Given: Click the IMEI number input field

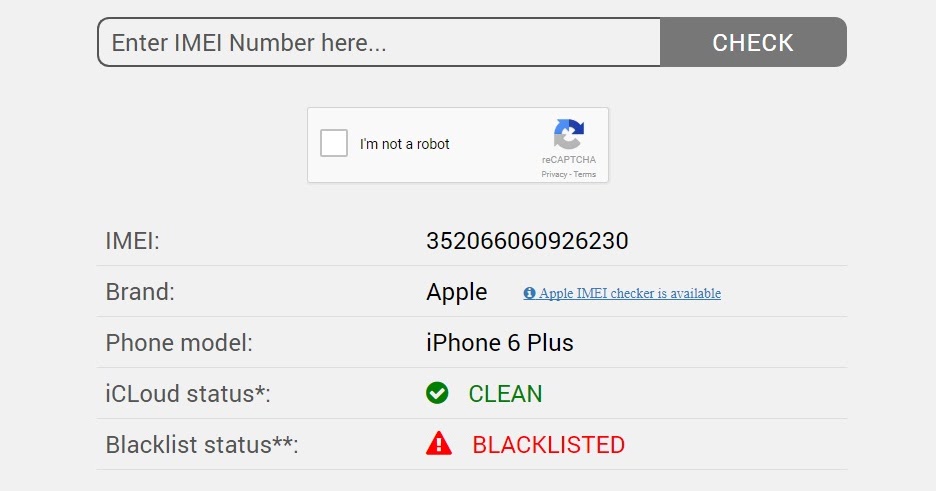Looking at the screenshot, I should [379, 43].
